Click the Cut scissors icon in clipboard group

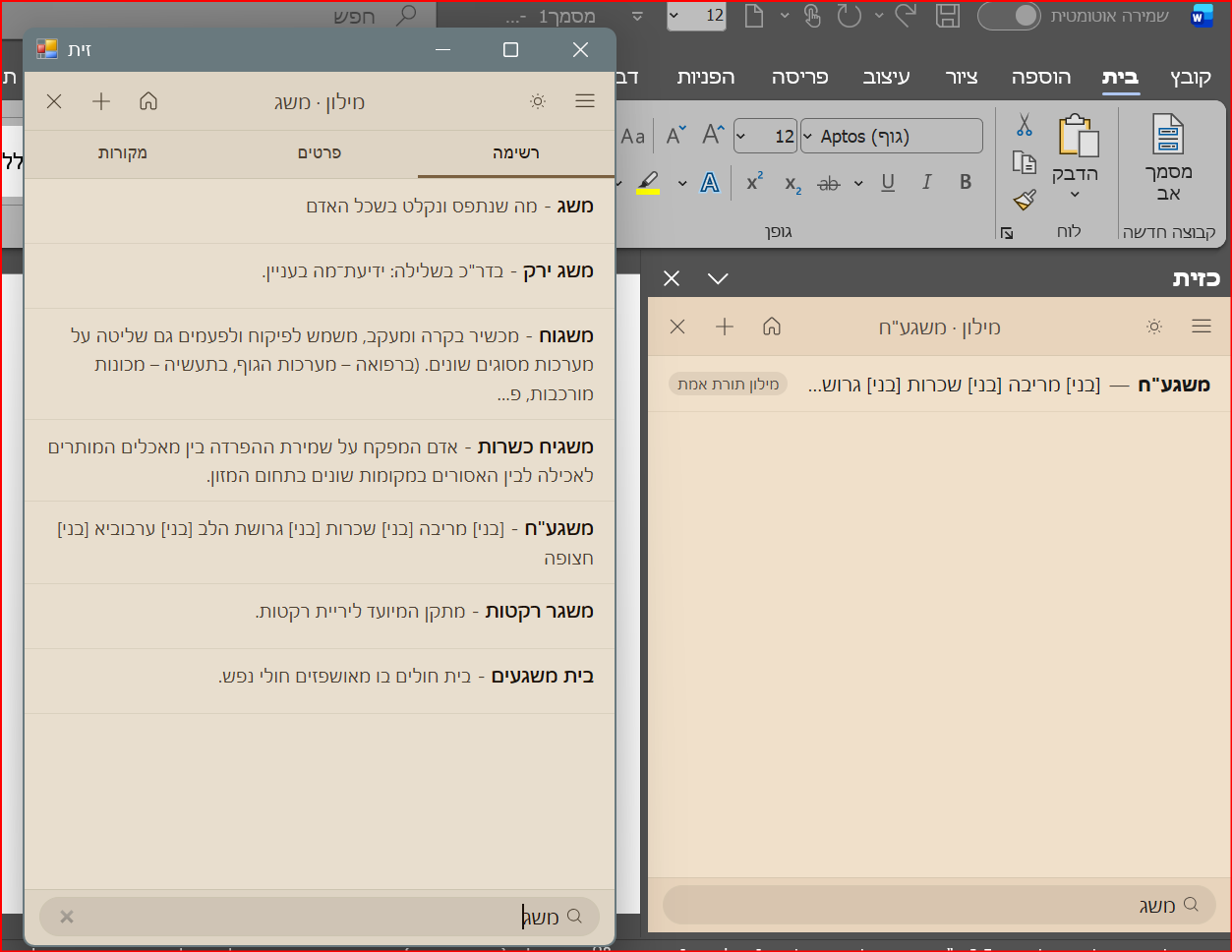click(1024, 126)
